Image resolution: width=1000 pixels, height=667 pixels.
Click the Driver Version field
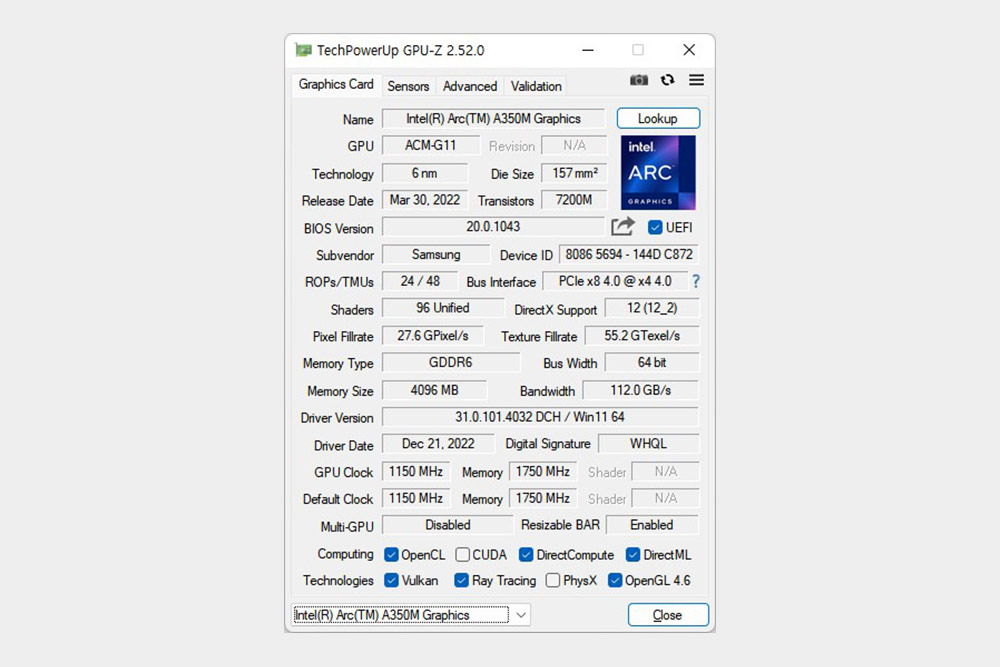540,417
